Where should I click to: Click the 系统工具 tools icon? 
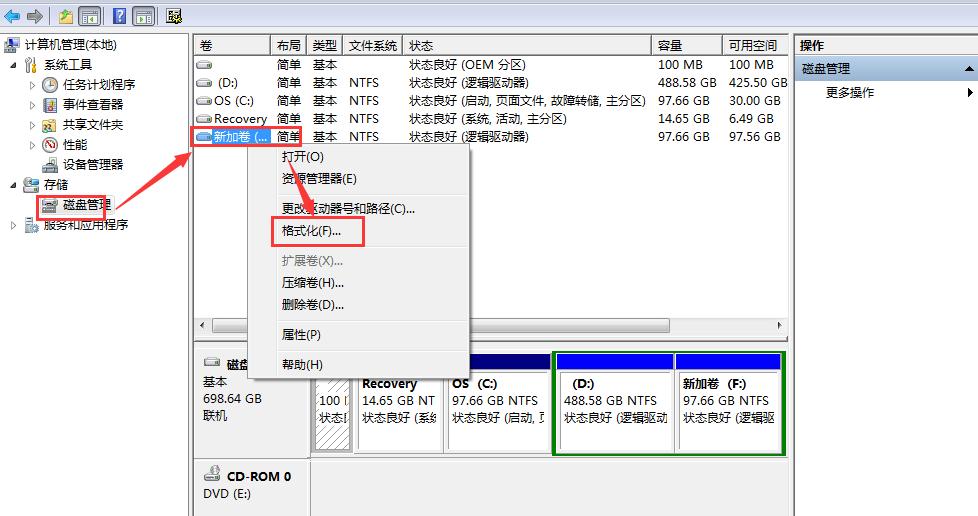click(31, 65)
